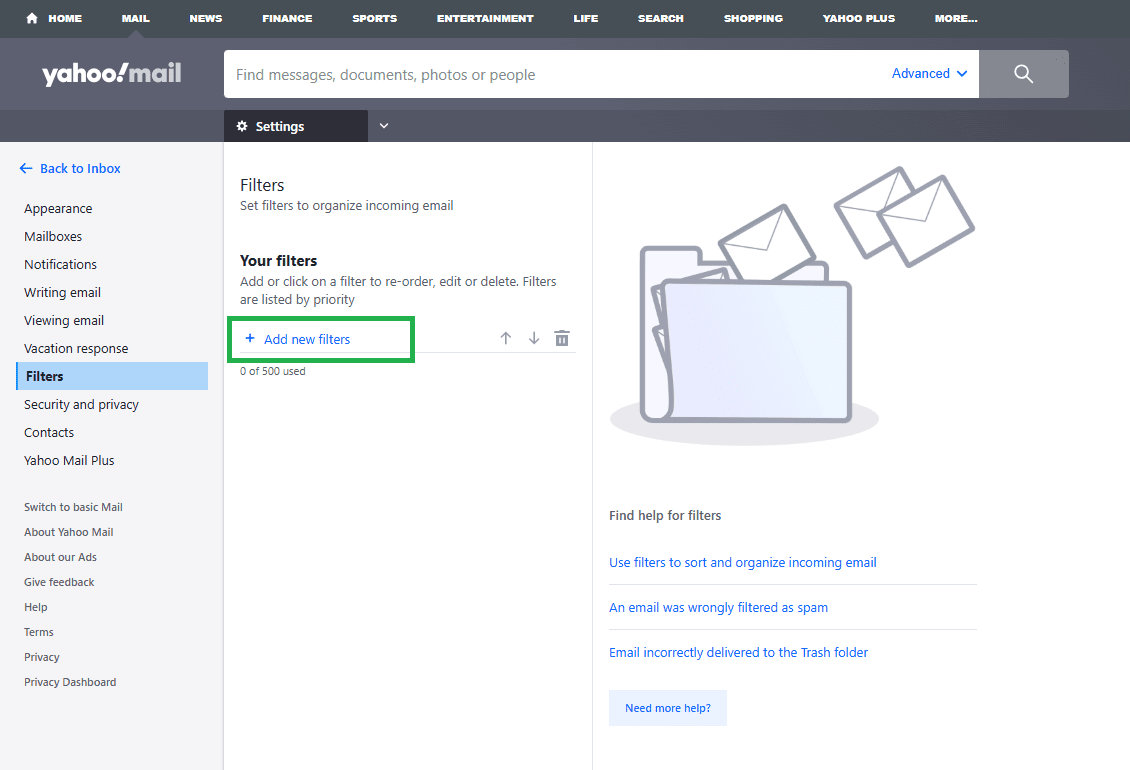
Task: Open the Terms link
Action: (x=39, y=632)
